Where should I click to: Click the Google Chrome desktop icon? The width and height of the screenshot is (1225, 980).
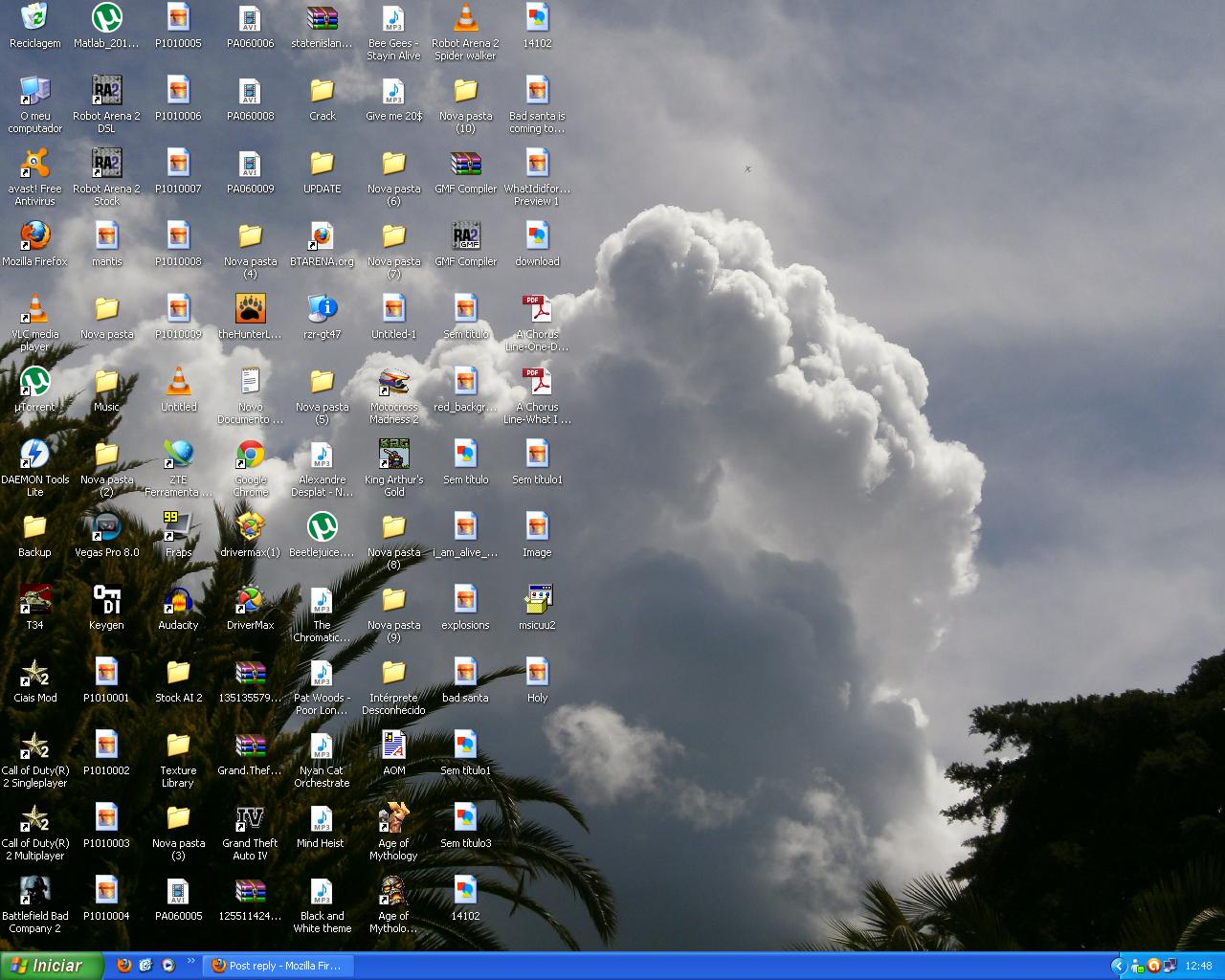click(x=250, y=455)
